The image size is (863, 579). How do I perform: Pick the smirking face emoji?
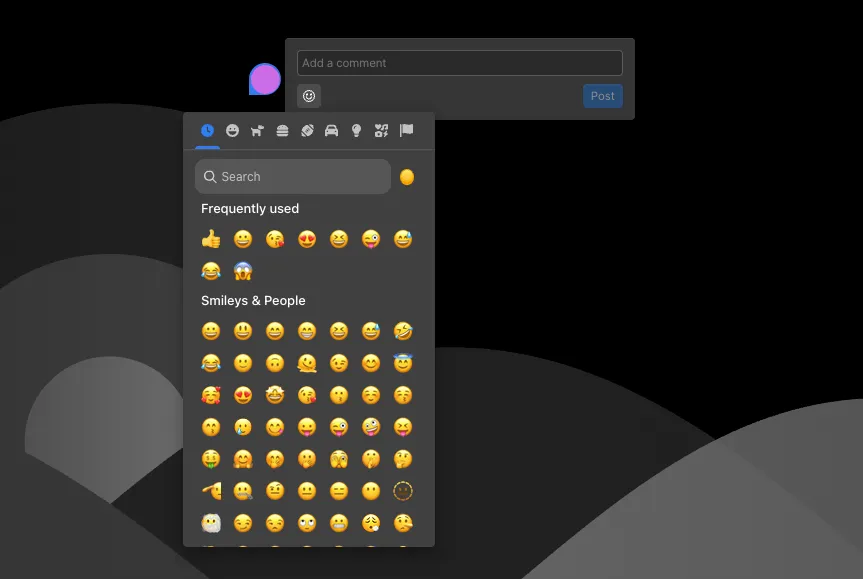click(x=243, y=522)
